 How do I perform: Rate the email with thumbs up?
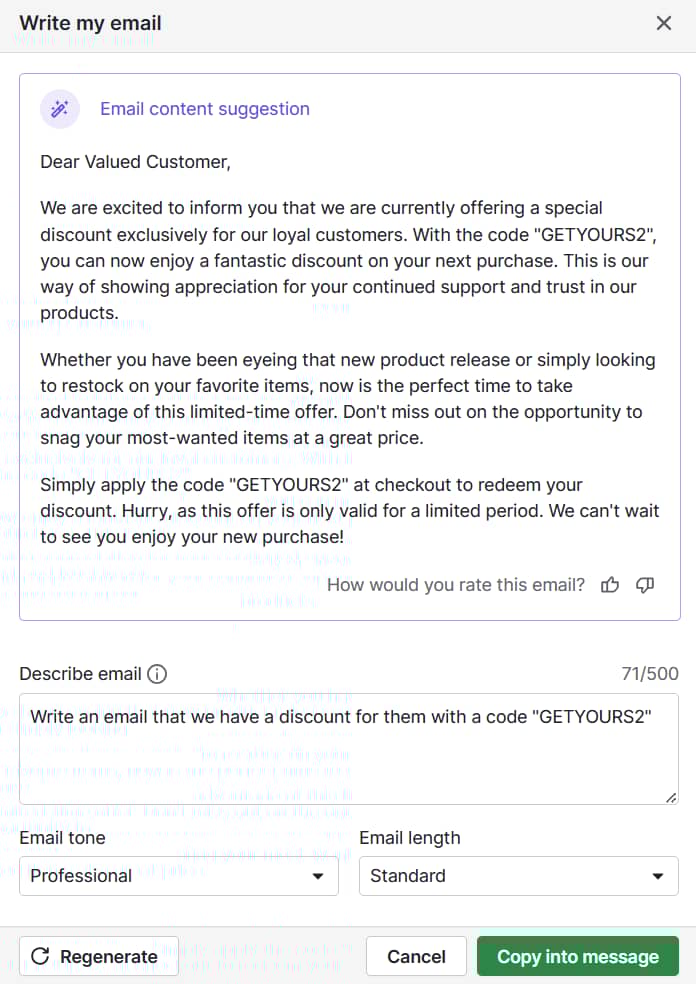pos(610,585)
